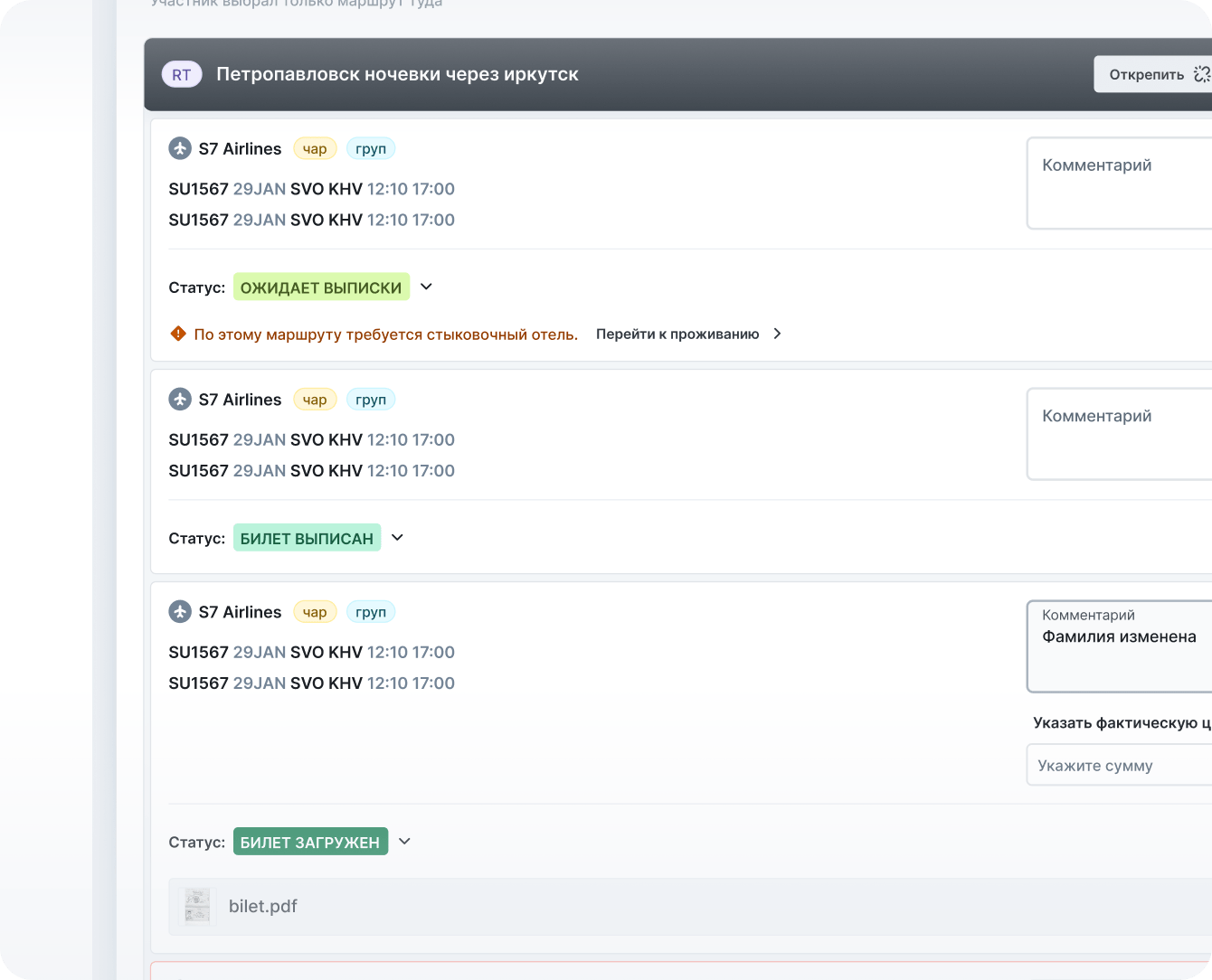The width and height of the screenshot is (1212, 980).
Task: Click the airplane icon in the first flight card
Action: [x=180, y=148]
